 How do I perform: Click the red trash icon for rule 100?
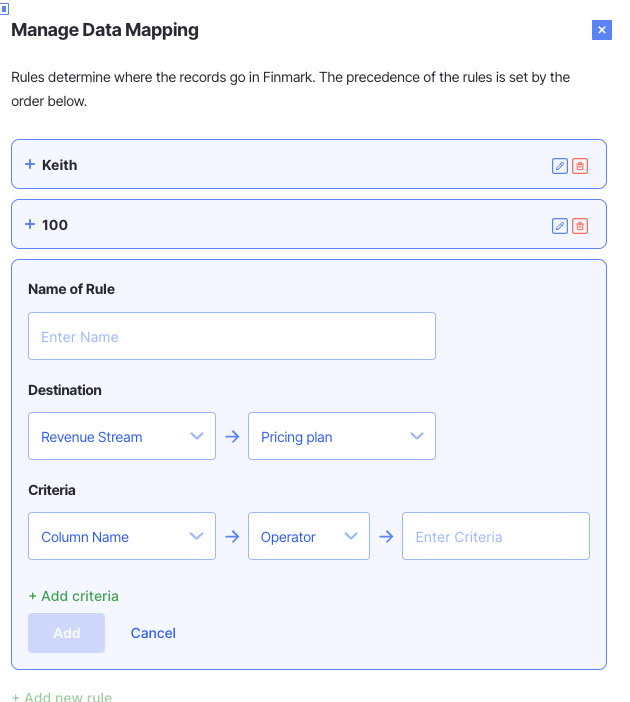click(x=580, y=226)
